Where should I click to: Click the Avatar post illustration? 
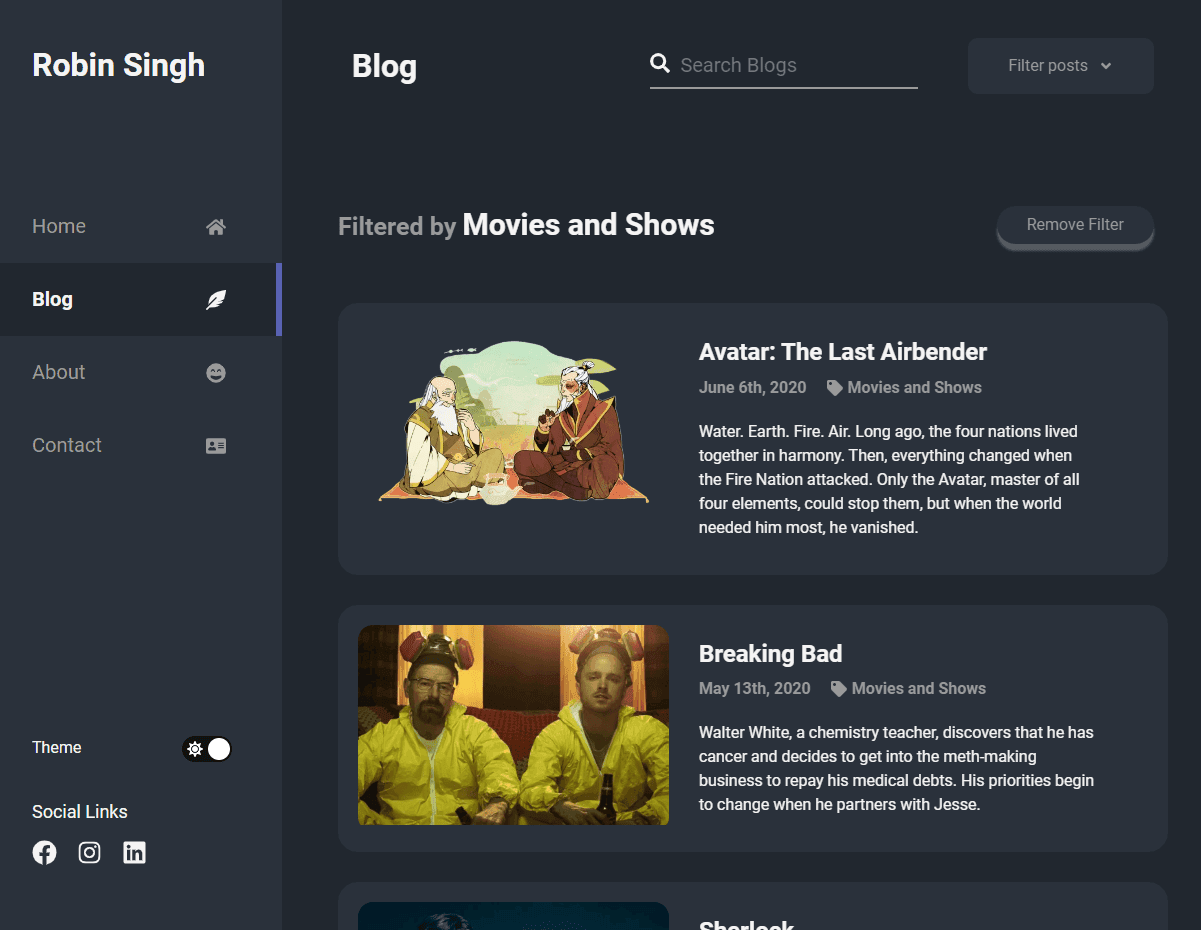(x=513, y=423)
